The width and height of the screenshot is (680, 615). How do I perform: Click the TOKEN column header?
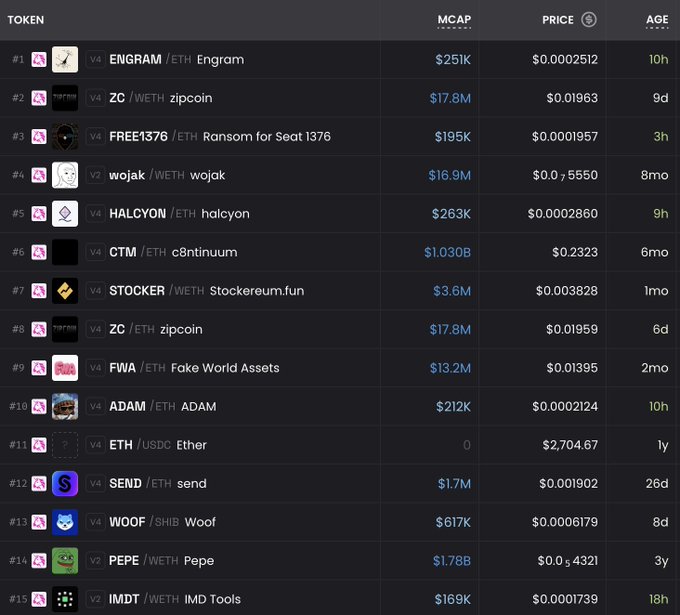(x=26, y=20)
